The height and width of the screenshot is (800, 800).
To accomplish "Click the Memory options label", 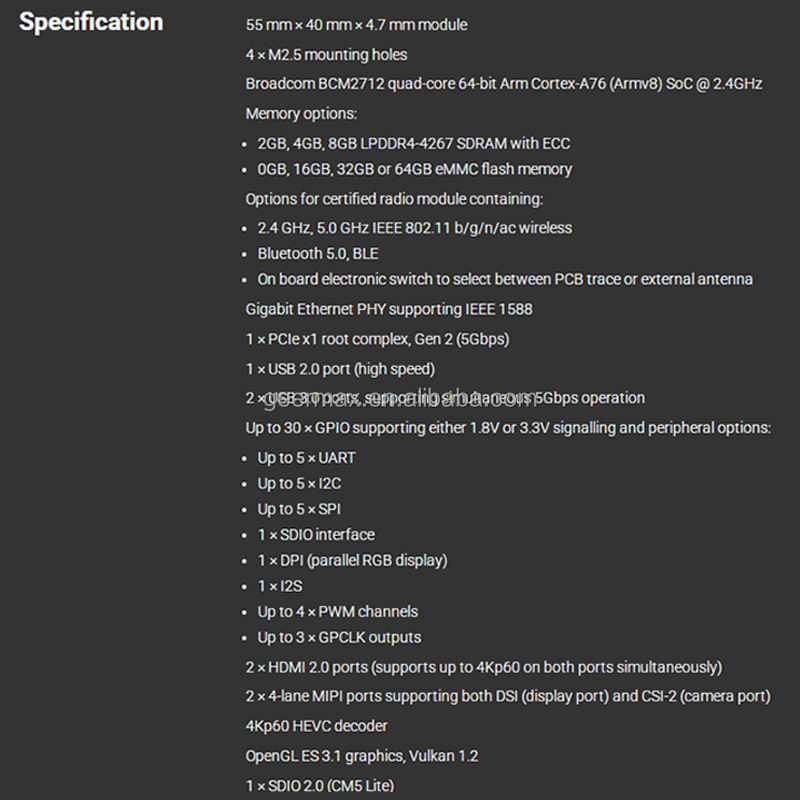I will 301,114.
